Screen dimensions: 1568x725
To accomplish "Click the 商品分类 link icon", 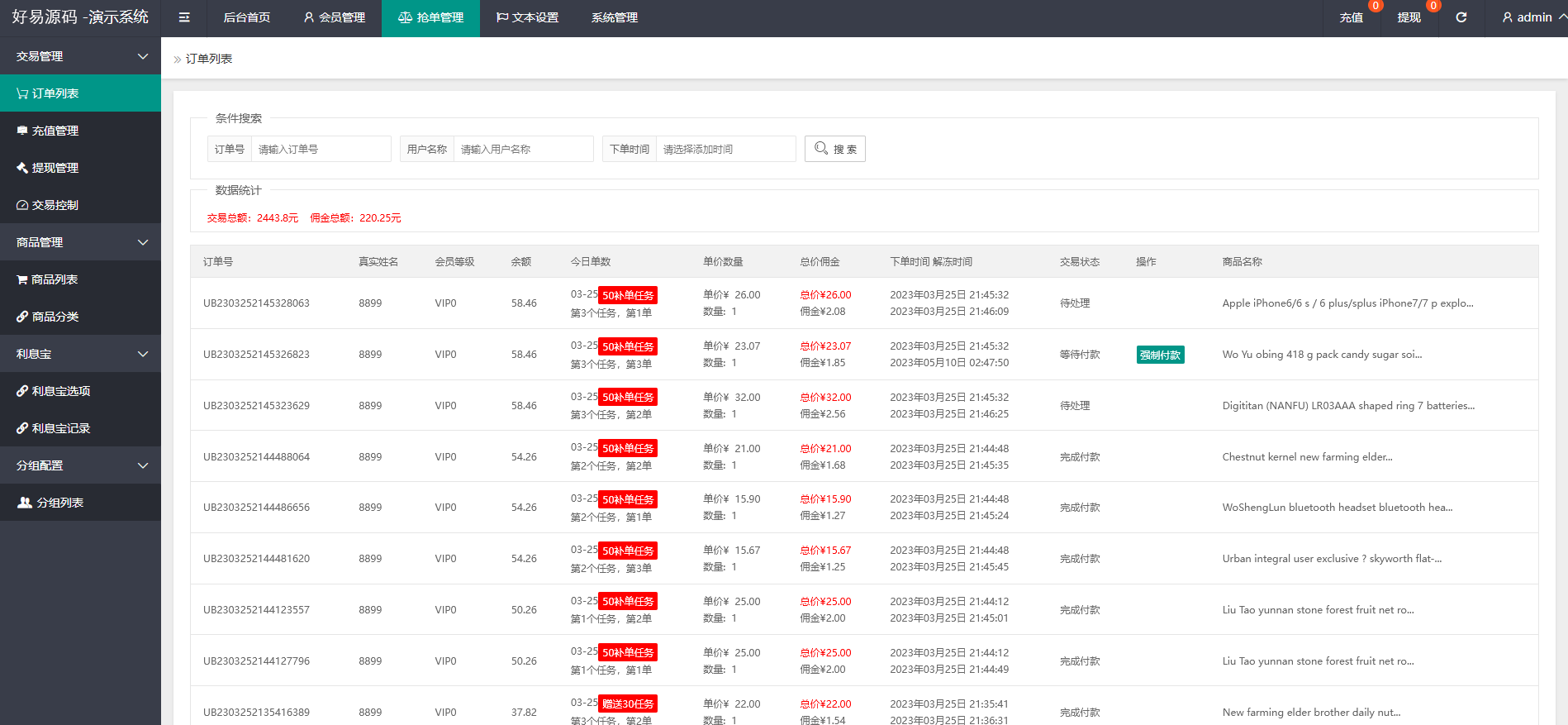I will (x=22, y=317).
